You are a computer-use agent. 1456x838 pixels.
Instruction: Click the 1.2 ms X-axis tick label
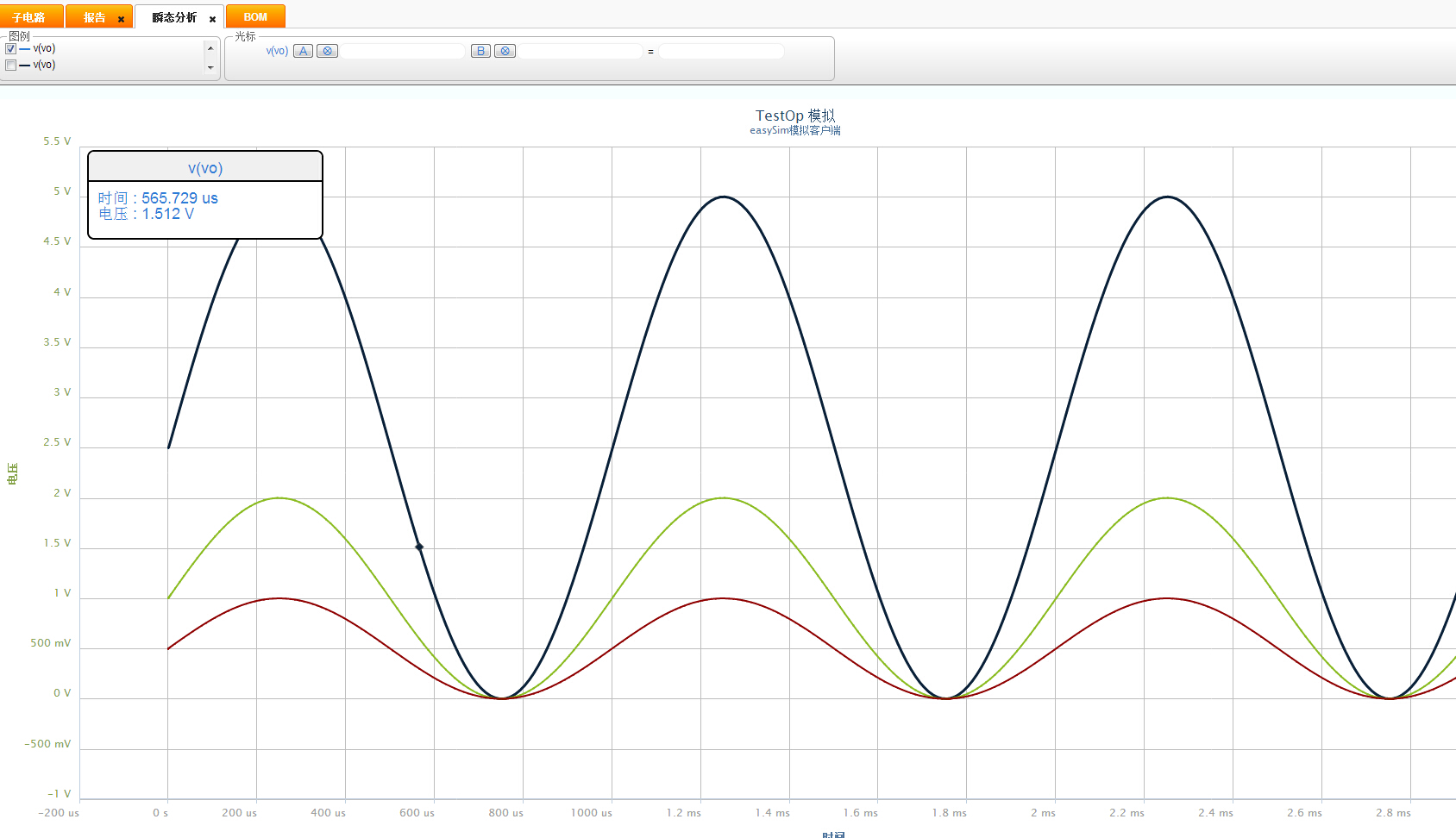coord(684,813)
